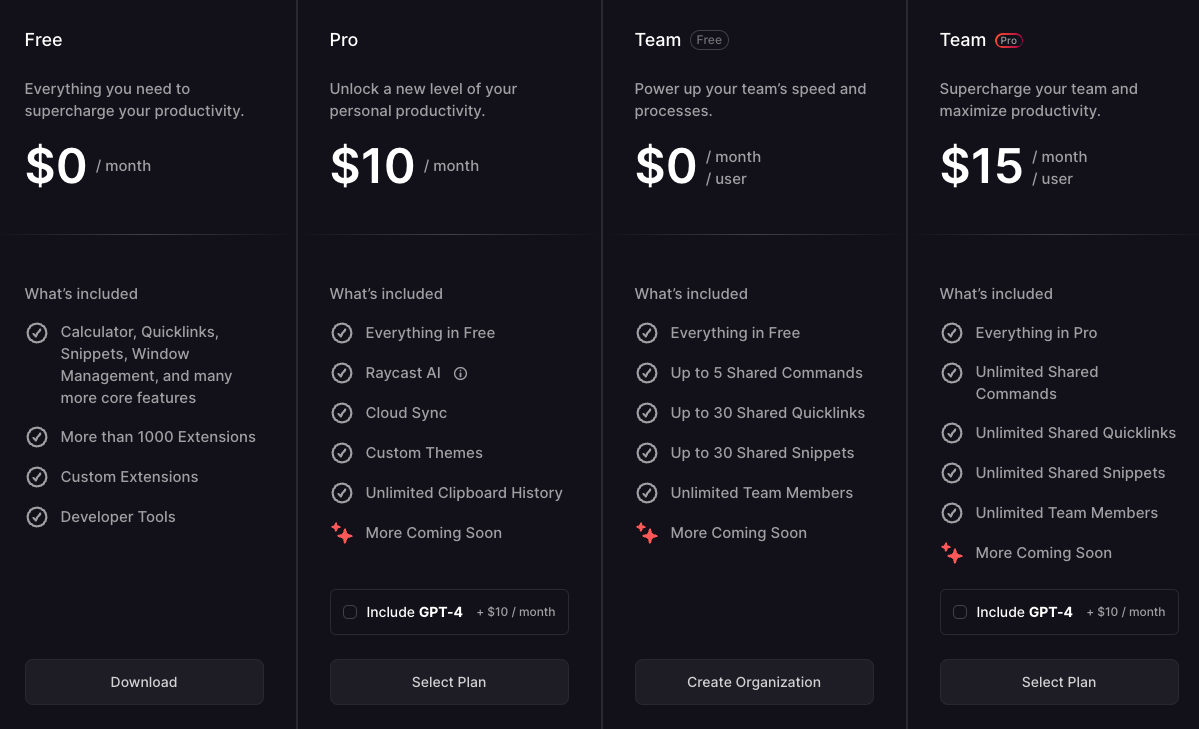Click the checkmark icon beside Developer Tools

(37, 517)
